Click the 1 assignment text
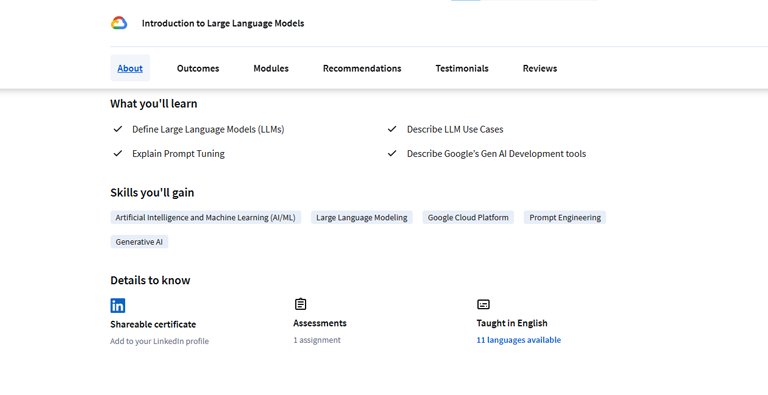The image size is (768, 395). [317, 340]
